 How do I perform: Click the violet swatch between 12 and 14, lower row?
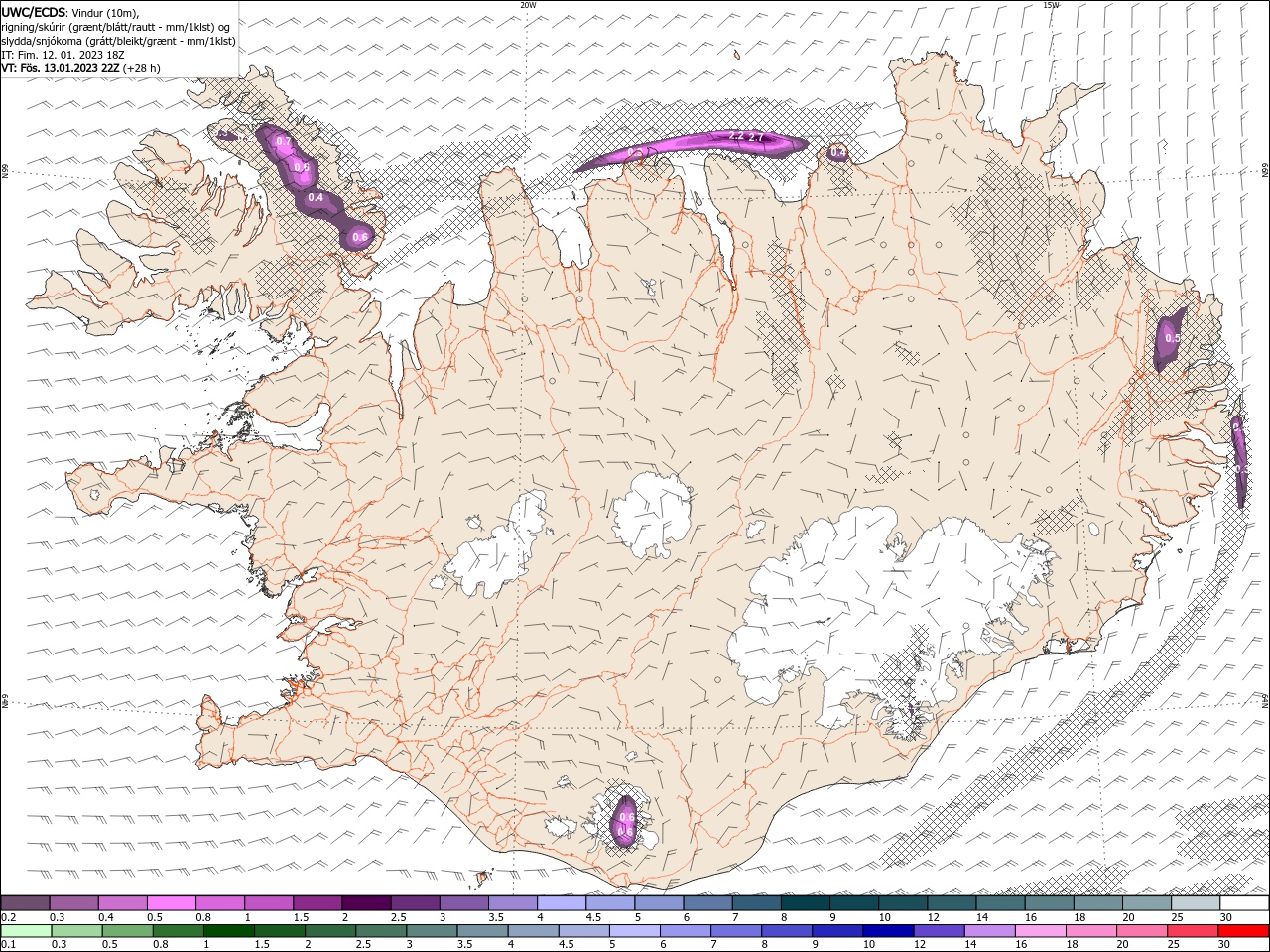(x=939, y=931)
